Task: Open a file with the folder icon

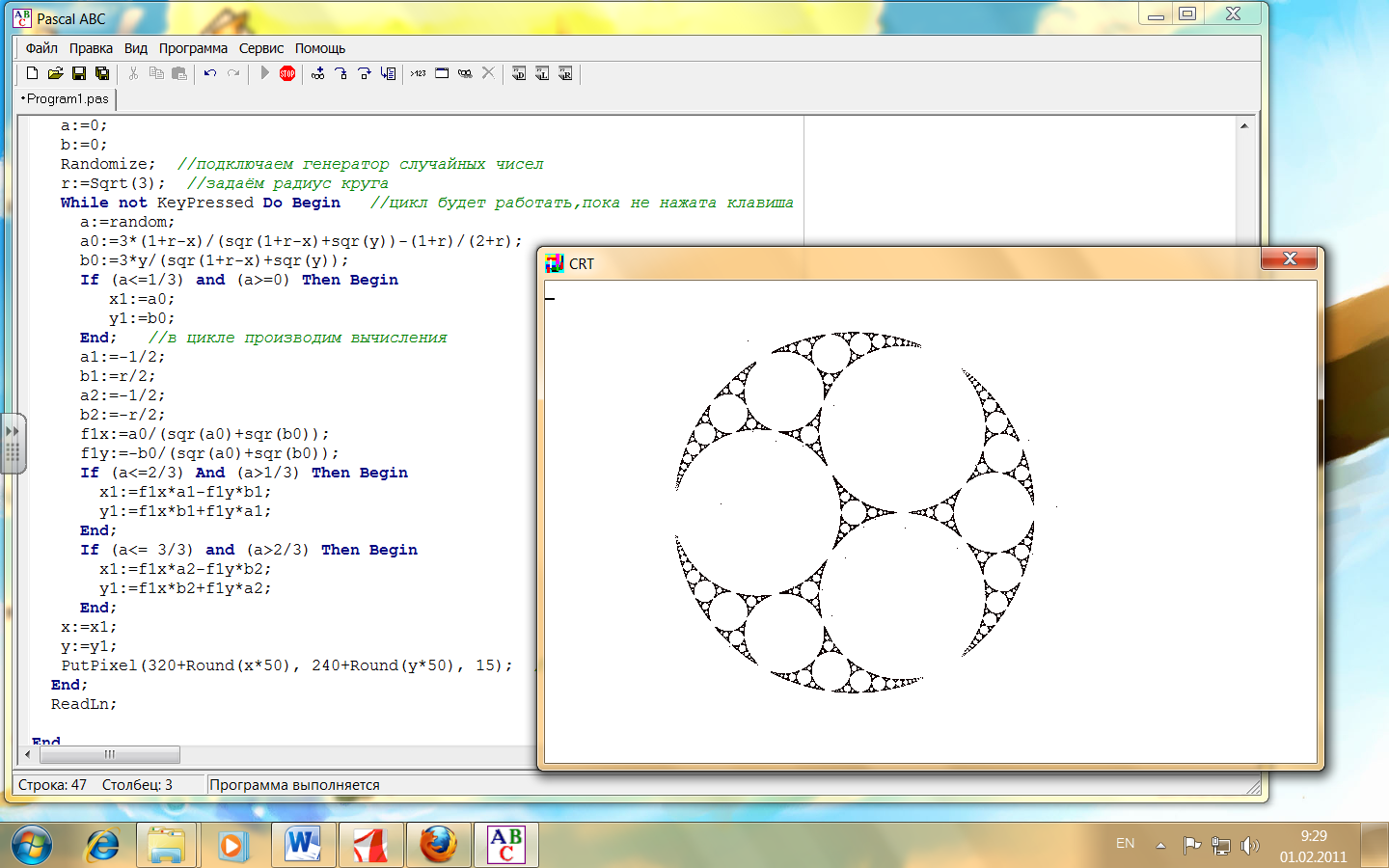Action: pyautogui.click(x=55, y=73)
